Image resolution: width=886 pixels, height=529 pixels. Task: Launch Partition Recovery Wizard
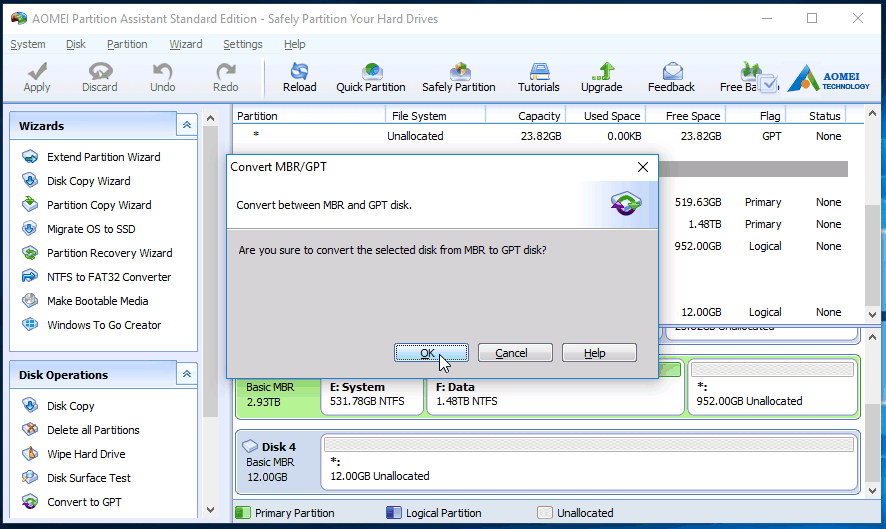point(110,253)
